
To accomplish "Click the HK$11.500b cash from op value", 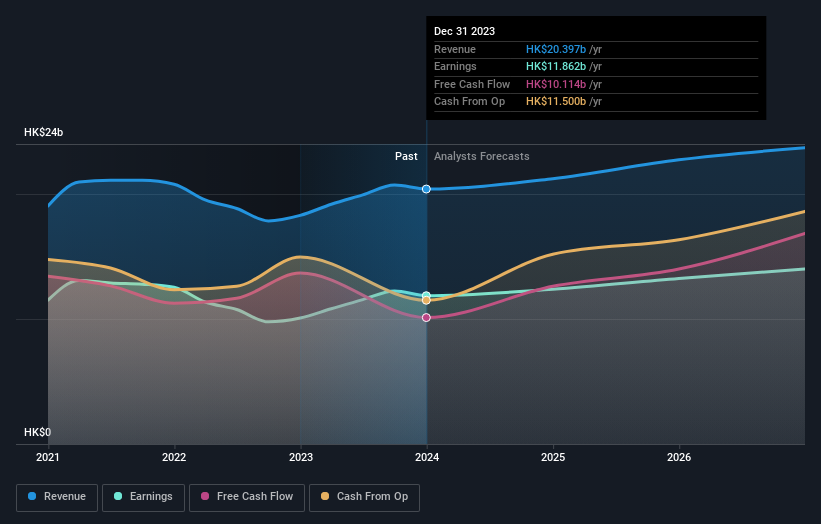I will click(556, 102).
